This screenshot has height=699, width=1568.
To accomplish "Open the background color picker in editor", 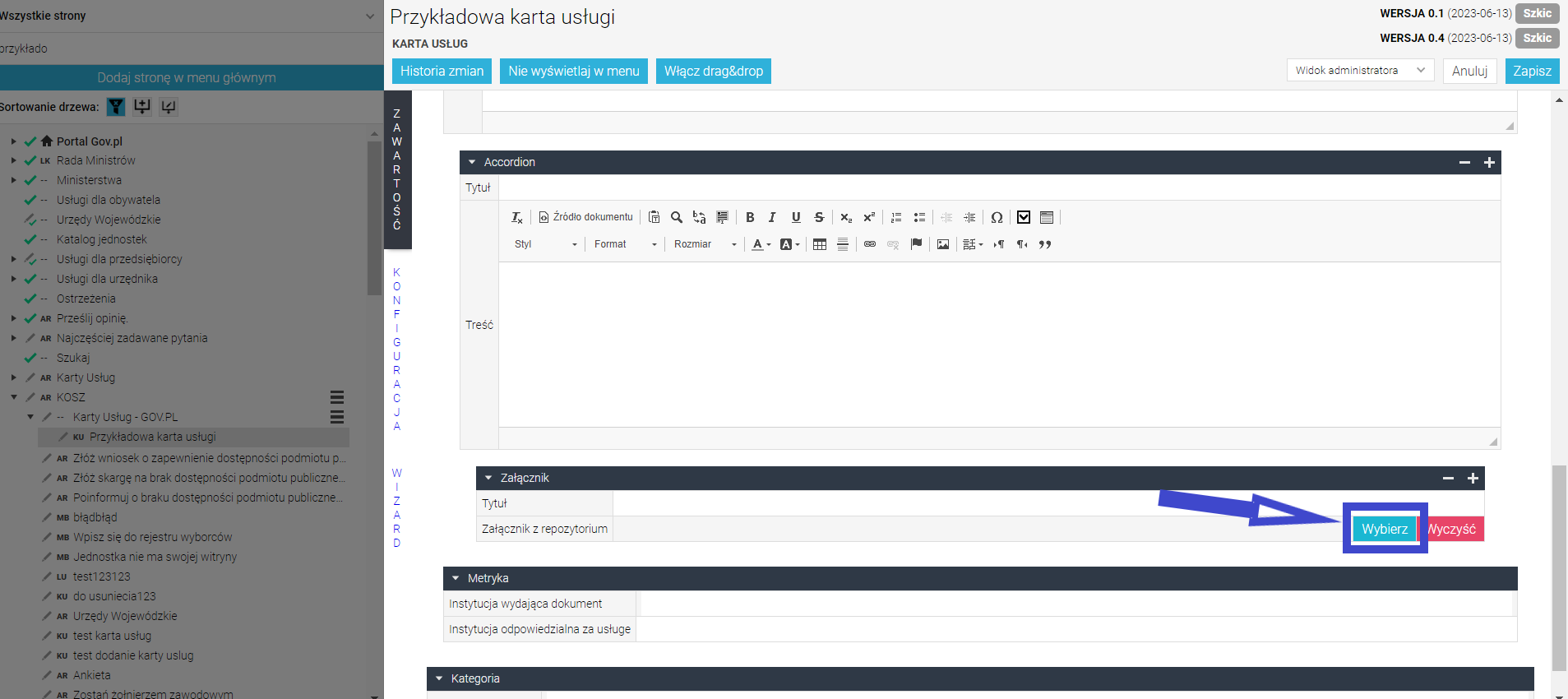I will click(789, 244).
